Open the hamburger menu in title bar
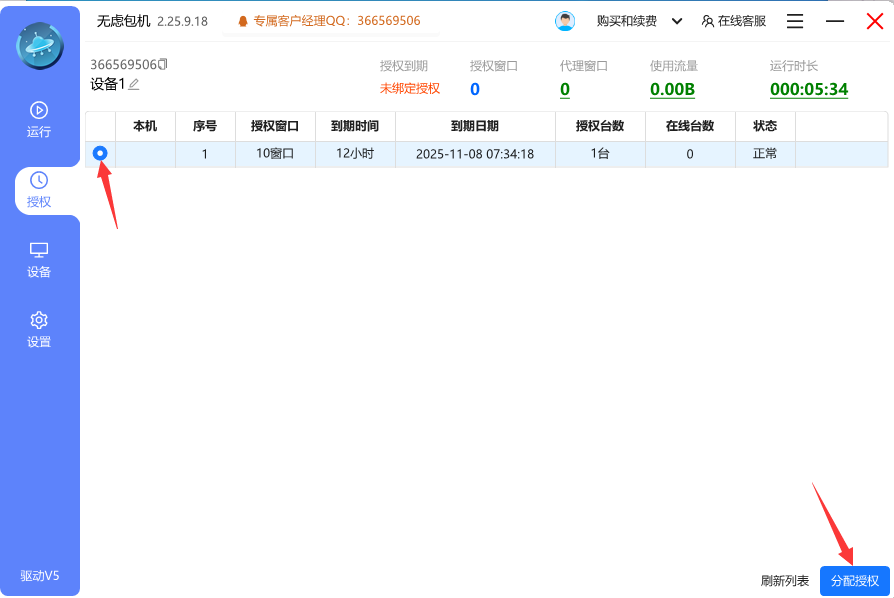The height and width of the screenshot is (598, 894). 795,21
